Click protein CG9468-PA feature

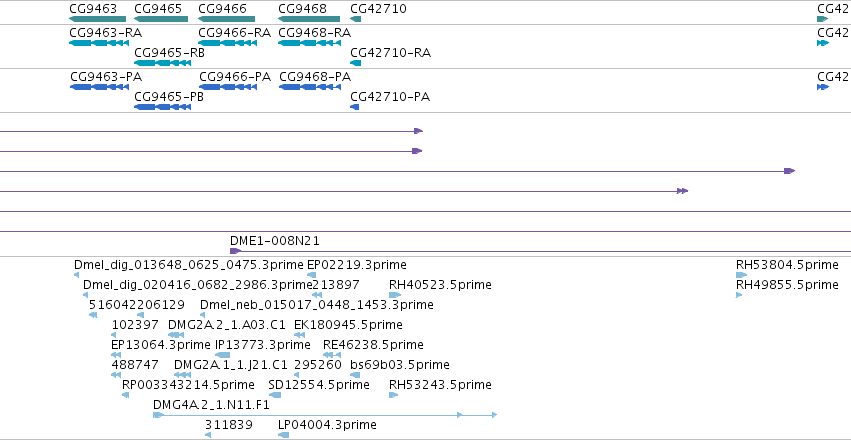pos(310,87)
